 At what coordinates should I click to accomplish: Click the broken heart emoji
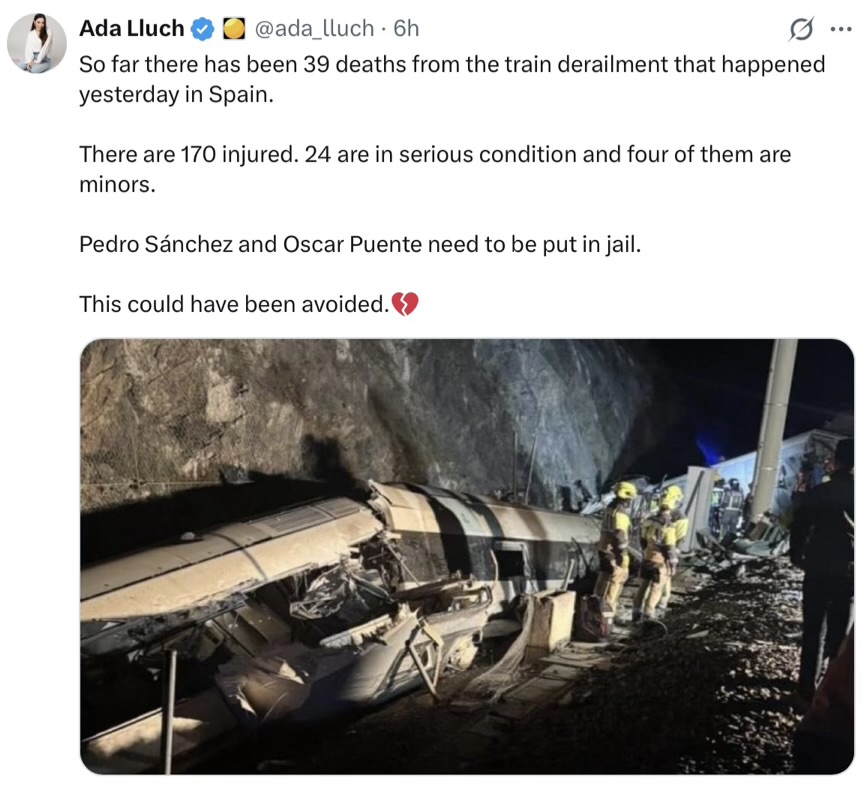(405, 304)
